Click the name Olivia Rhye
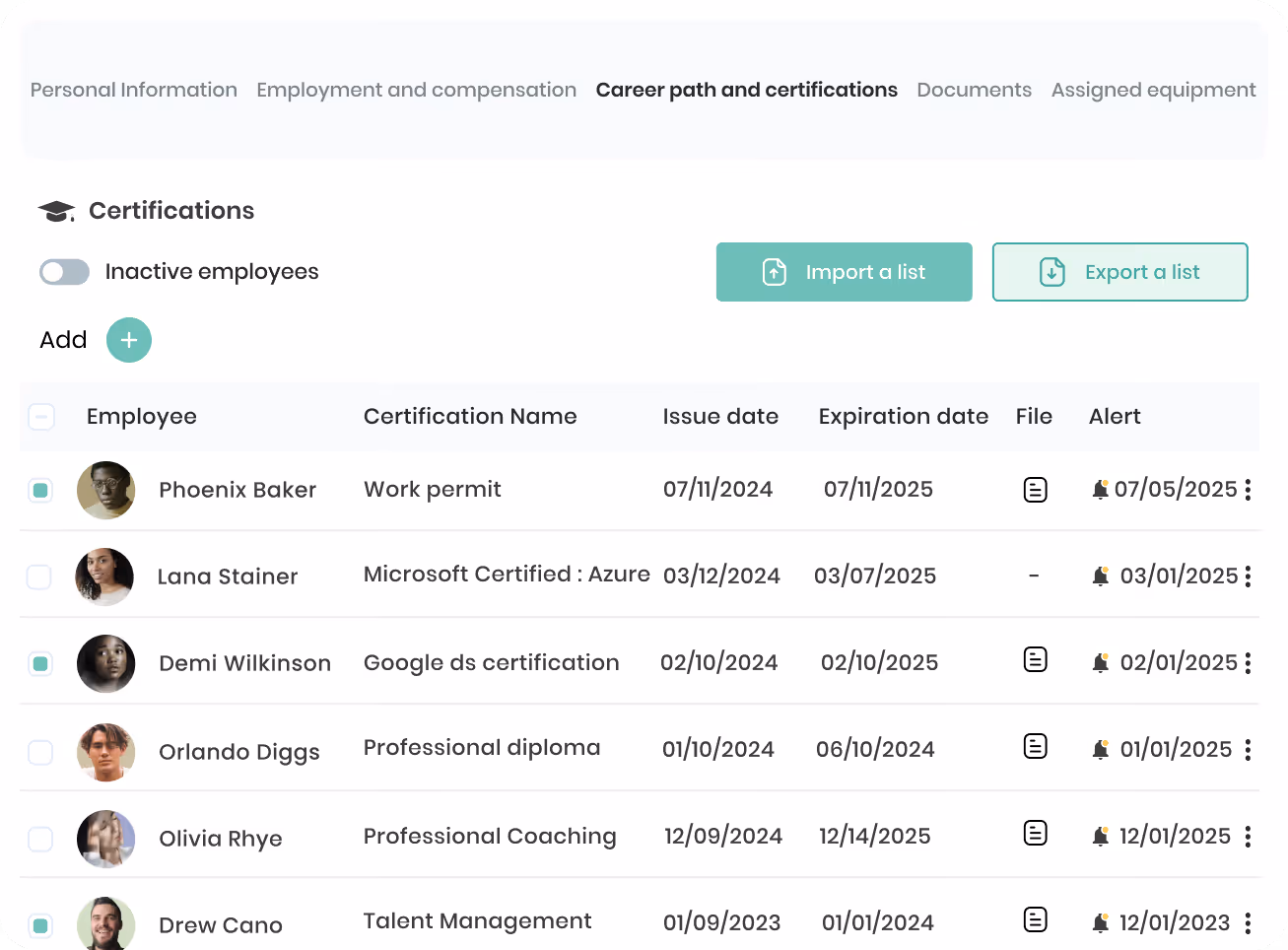This screenshot has height=950, width=1288. point(221,839)
